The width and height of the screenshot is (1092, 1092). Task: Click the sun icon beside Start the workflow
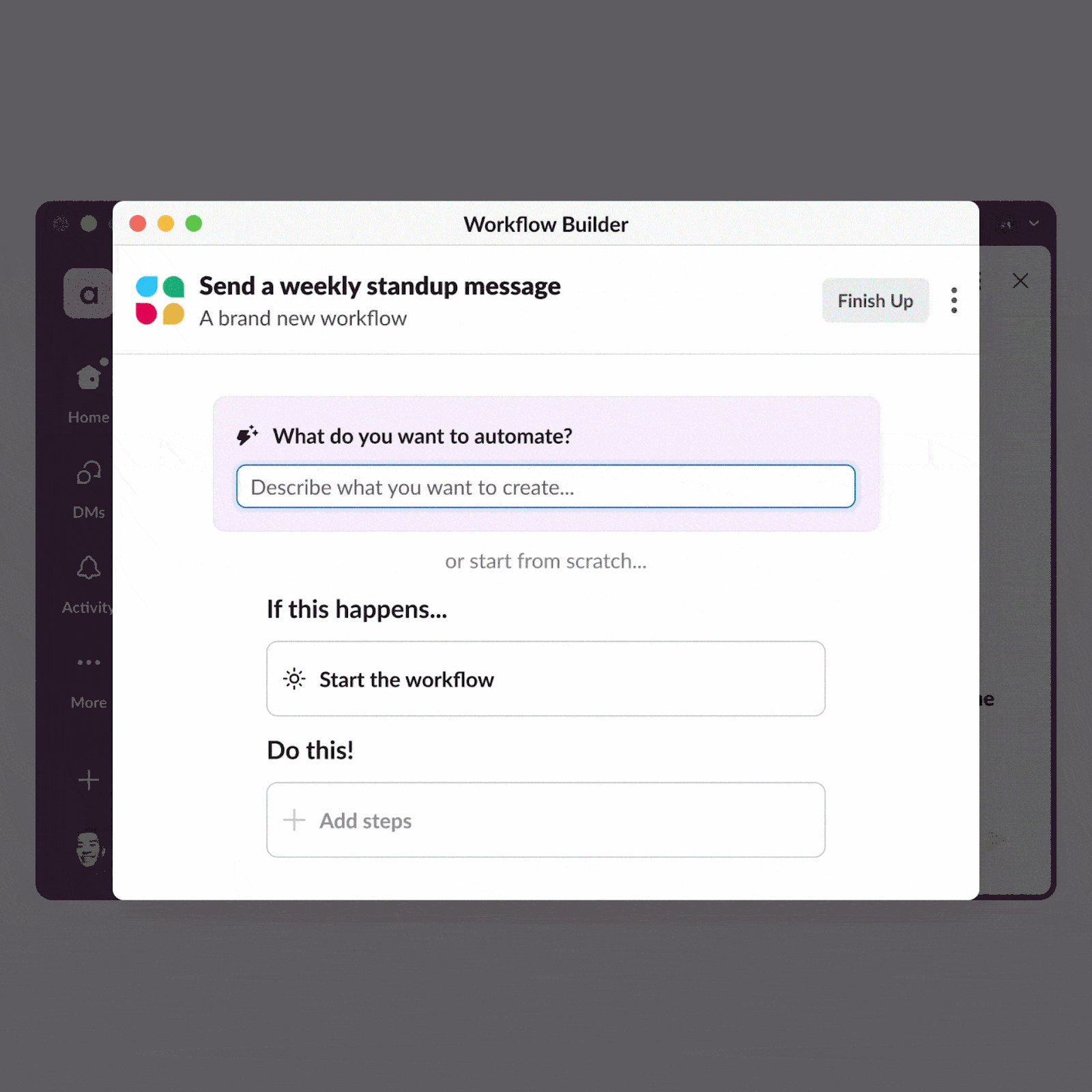point(294,679)
